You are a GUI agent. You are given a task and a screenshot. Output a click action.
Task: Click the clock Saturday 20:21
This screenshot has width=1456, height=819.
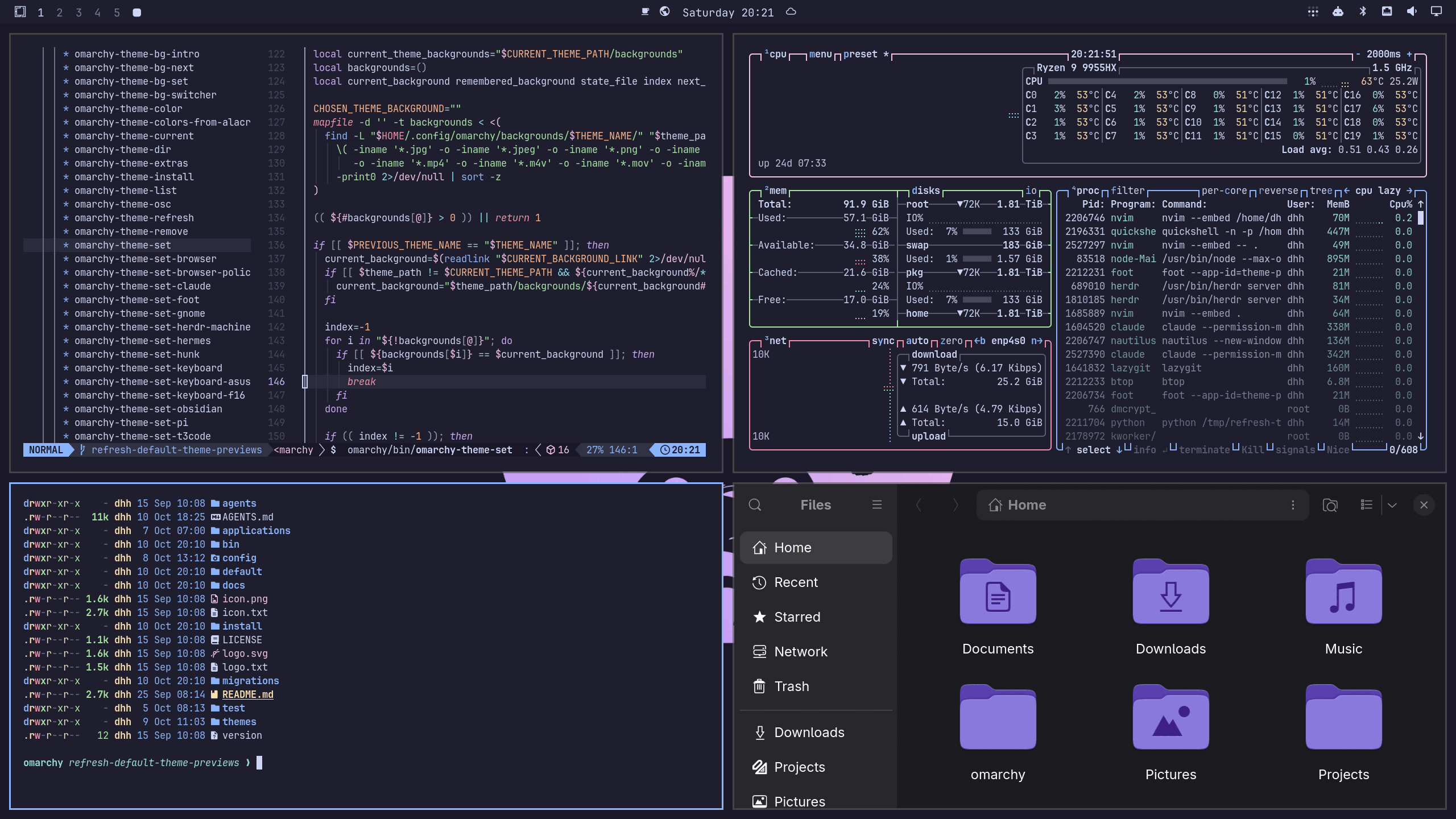pos(728,13)
